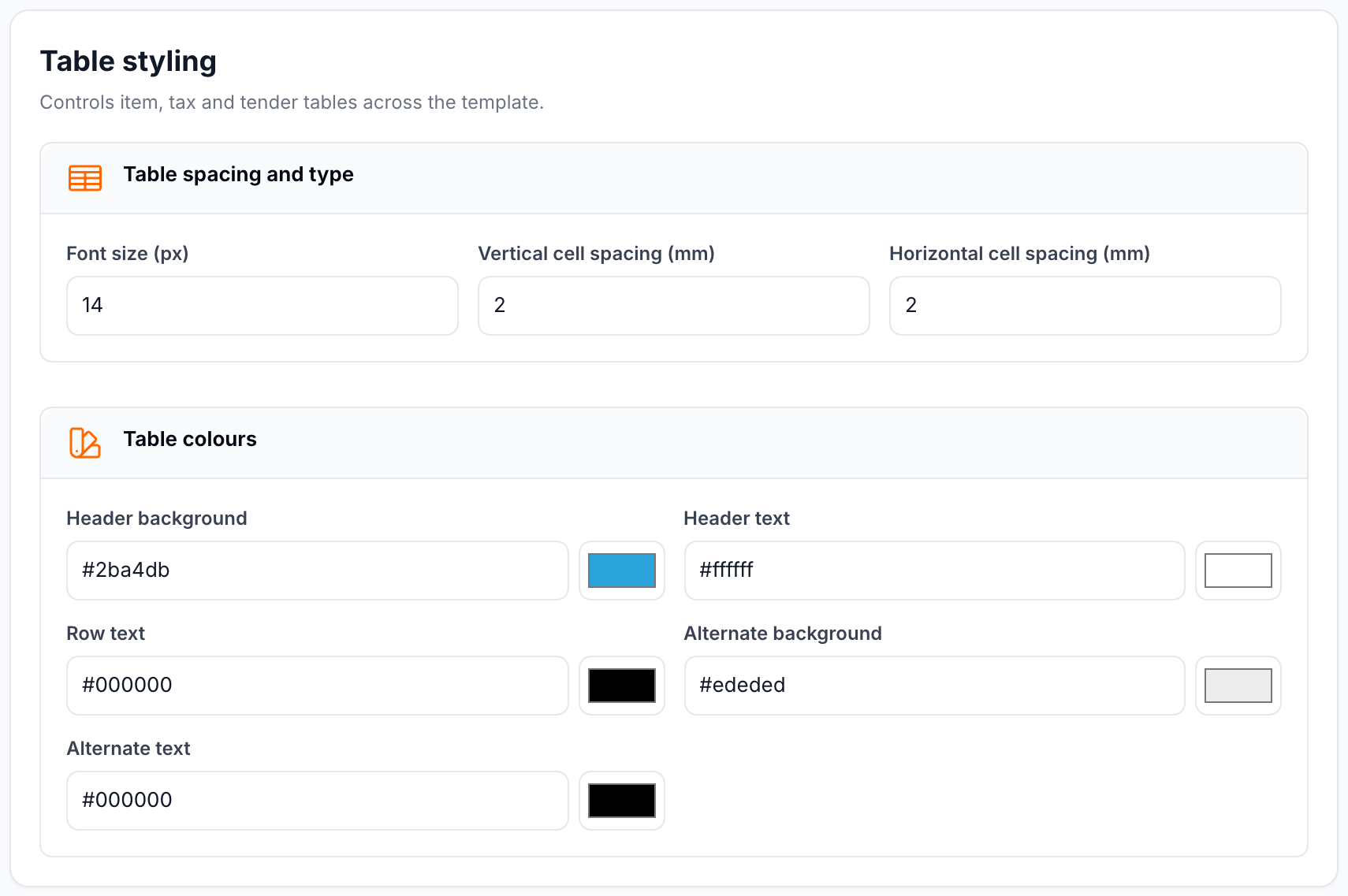Click the Alternate background label
Image resolution: width=1348 pixels, height=896 pixels.
(783, 634)
